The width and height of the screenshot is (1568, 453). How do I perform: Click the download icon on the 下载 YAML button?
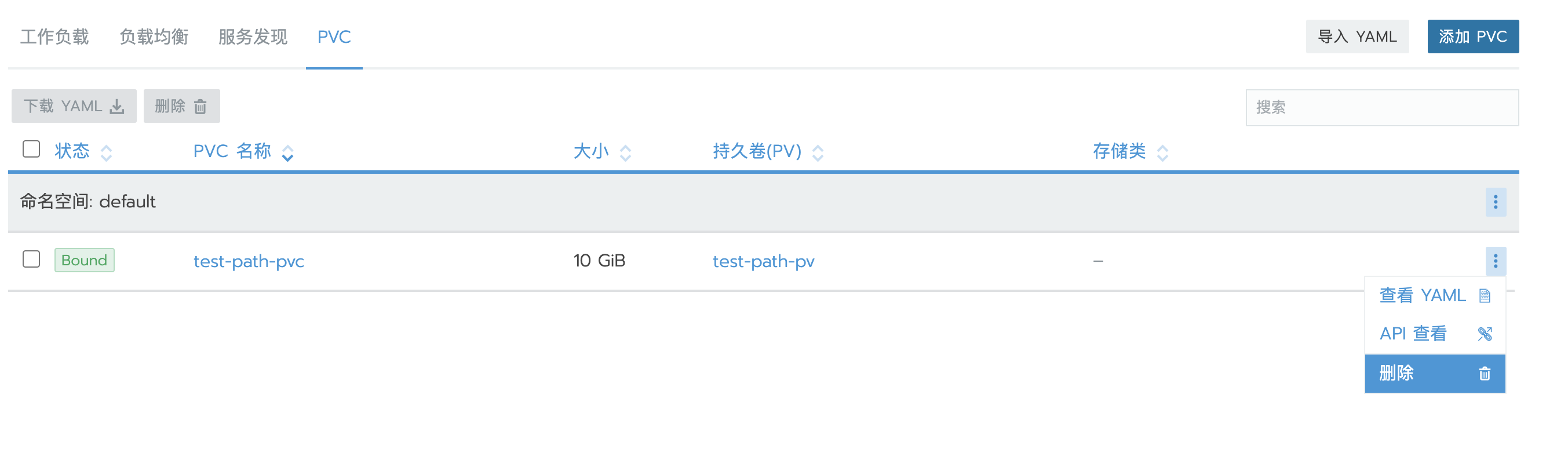pyautogui.click(x=117, y=107)
